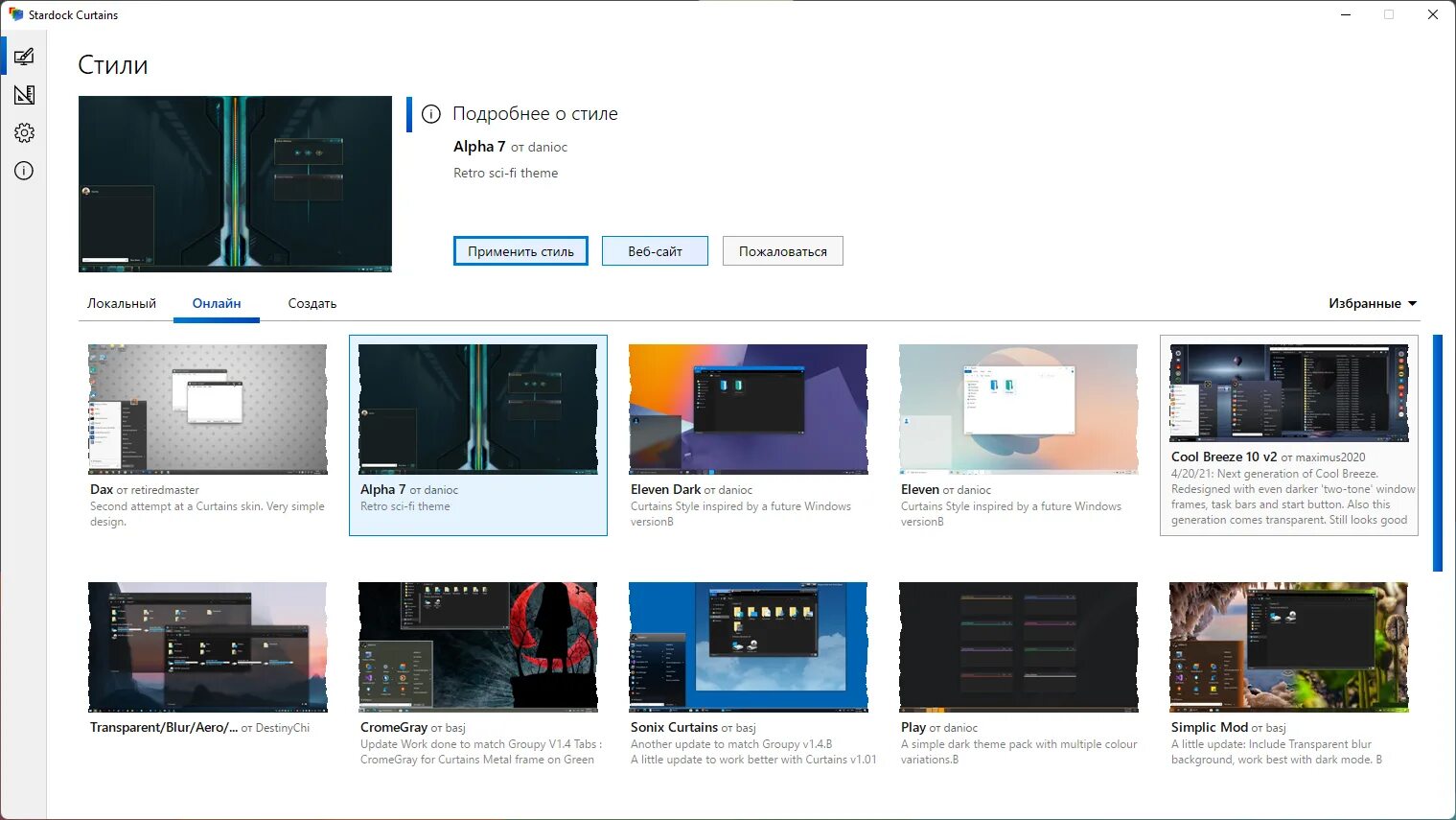Click Stardock Curtains title bar app icon
Image resolution: width=1456 pixels, height=820 pixels.
[x=15, y=14]
